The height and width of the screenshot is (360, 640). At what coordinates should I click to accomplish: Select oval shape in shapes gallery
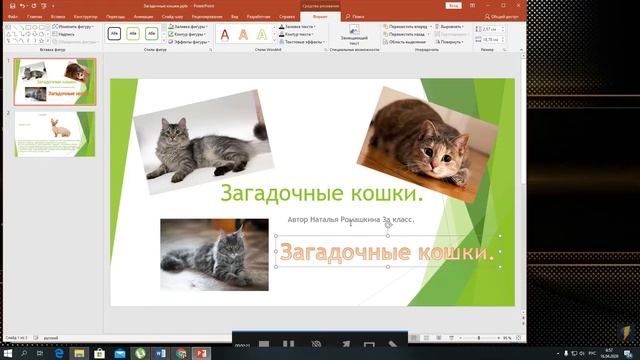(35, 27)
